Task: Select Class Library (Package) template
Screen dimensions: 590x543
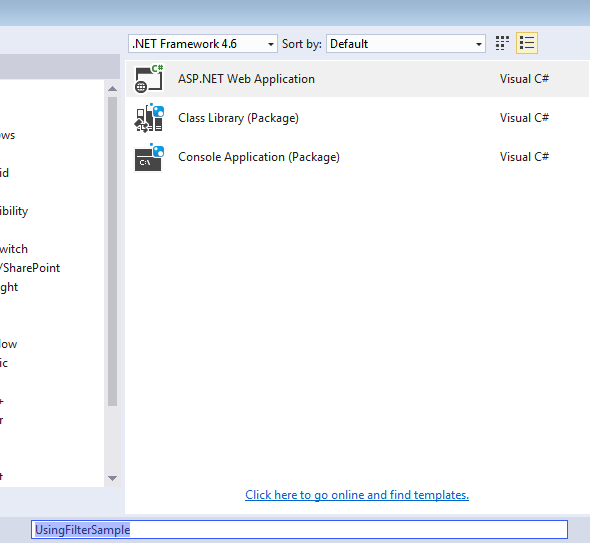Action: pos(357,118)
